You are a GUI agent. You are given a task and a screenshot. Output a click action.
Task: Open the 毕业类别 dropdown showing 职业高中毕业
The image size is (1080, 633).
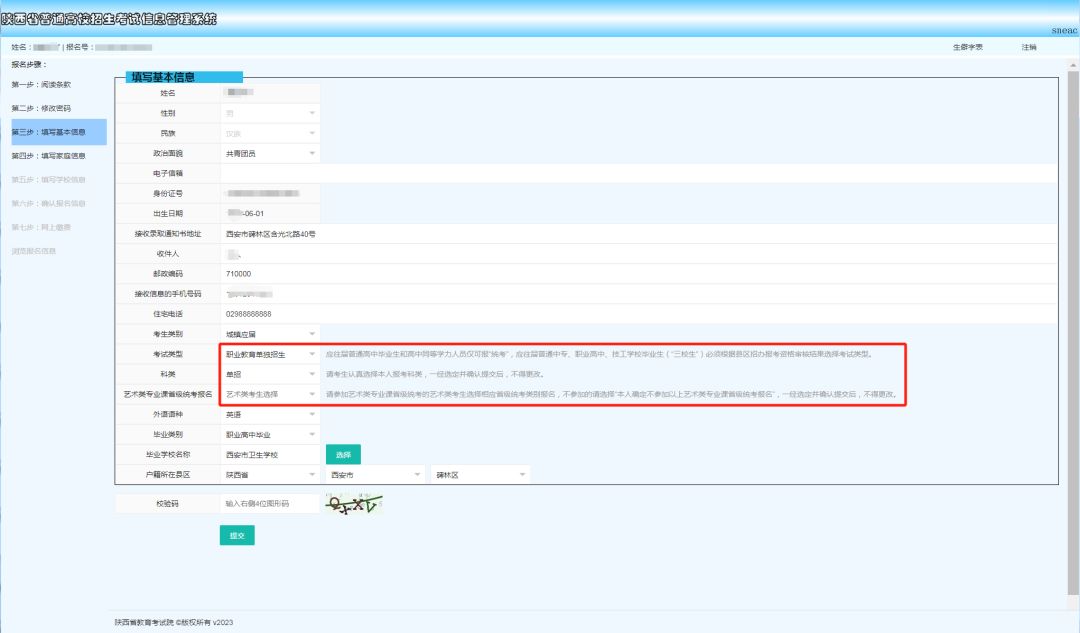pyautogui.click(x=270, y=435)
